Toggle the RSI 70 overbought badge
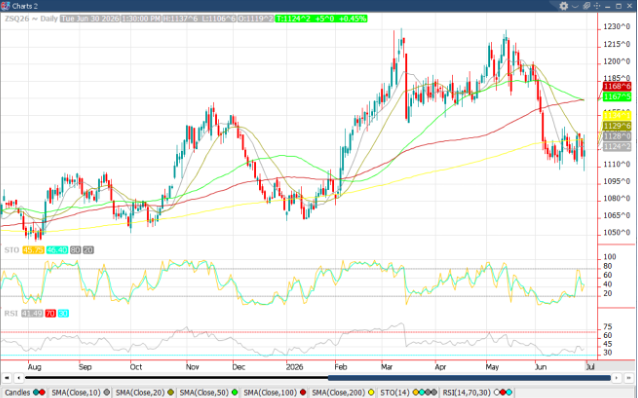 click(50, 313)
